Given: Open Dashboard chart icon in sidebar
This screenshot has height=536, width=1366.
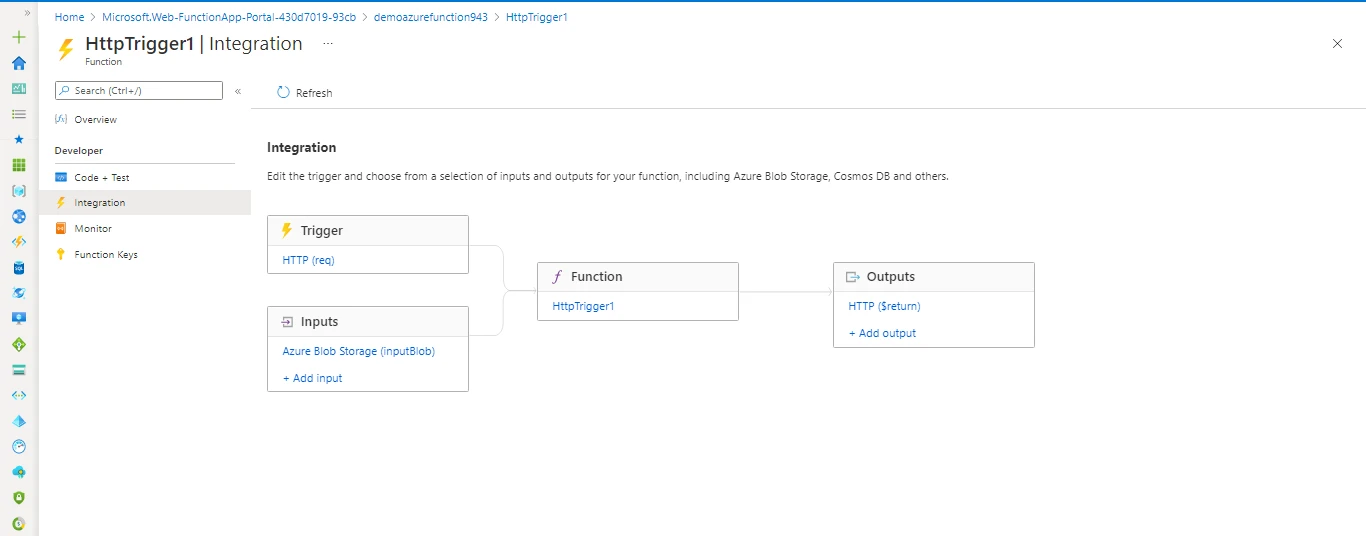Looking at the screenshot, I should point(18,88).
